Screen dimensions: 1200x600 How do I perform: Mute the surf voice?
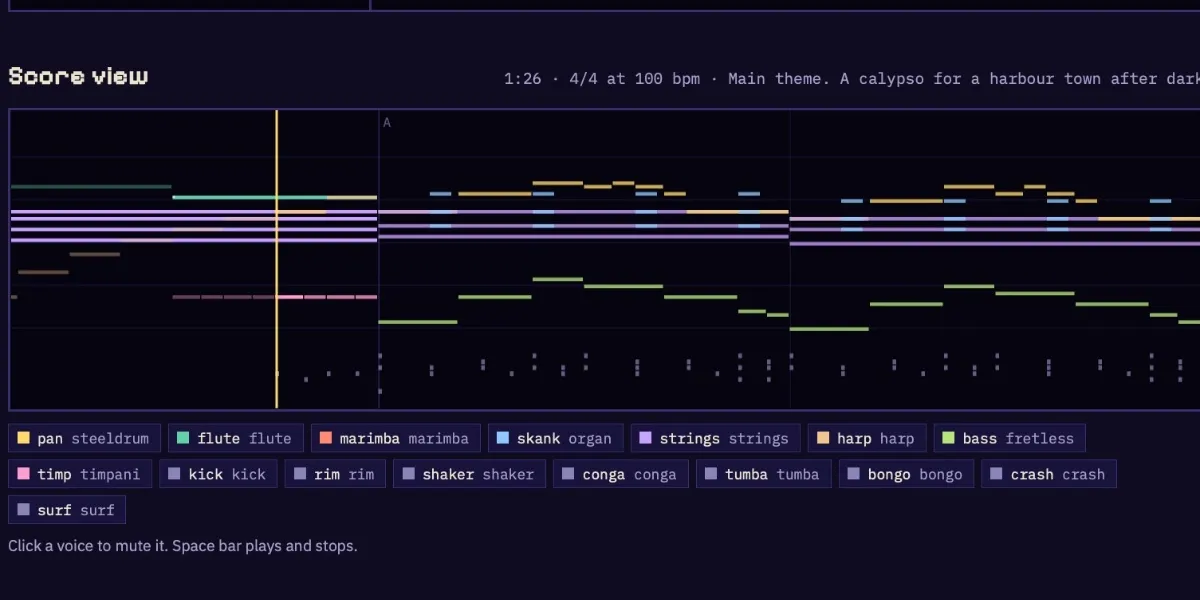67,510
